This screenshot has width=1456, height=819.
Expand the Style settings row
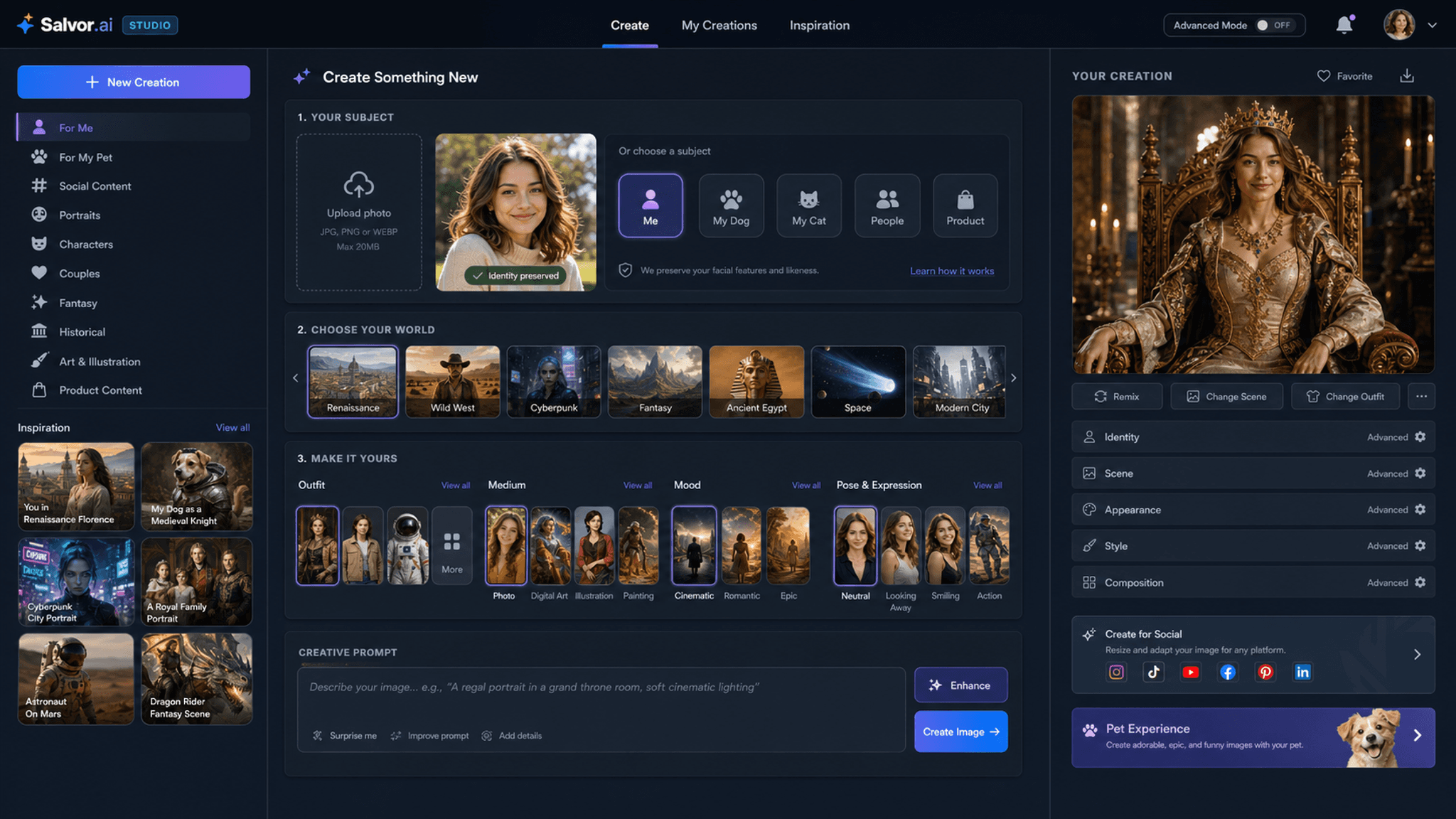pos(1253,546)
